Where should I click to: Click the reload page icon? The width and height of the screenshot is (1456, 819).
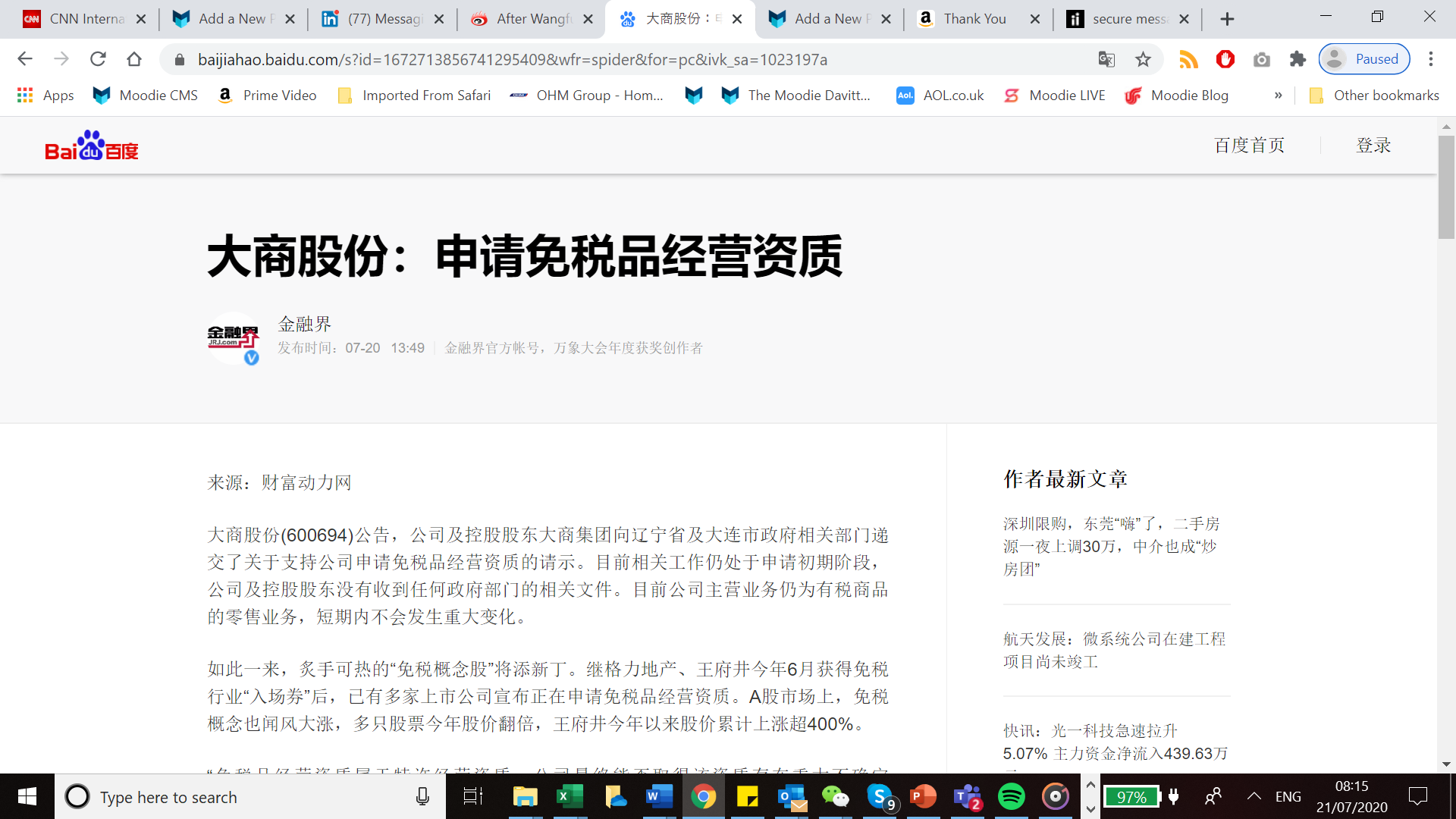[98, 58]
